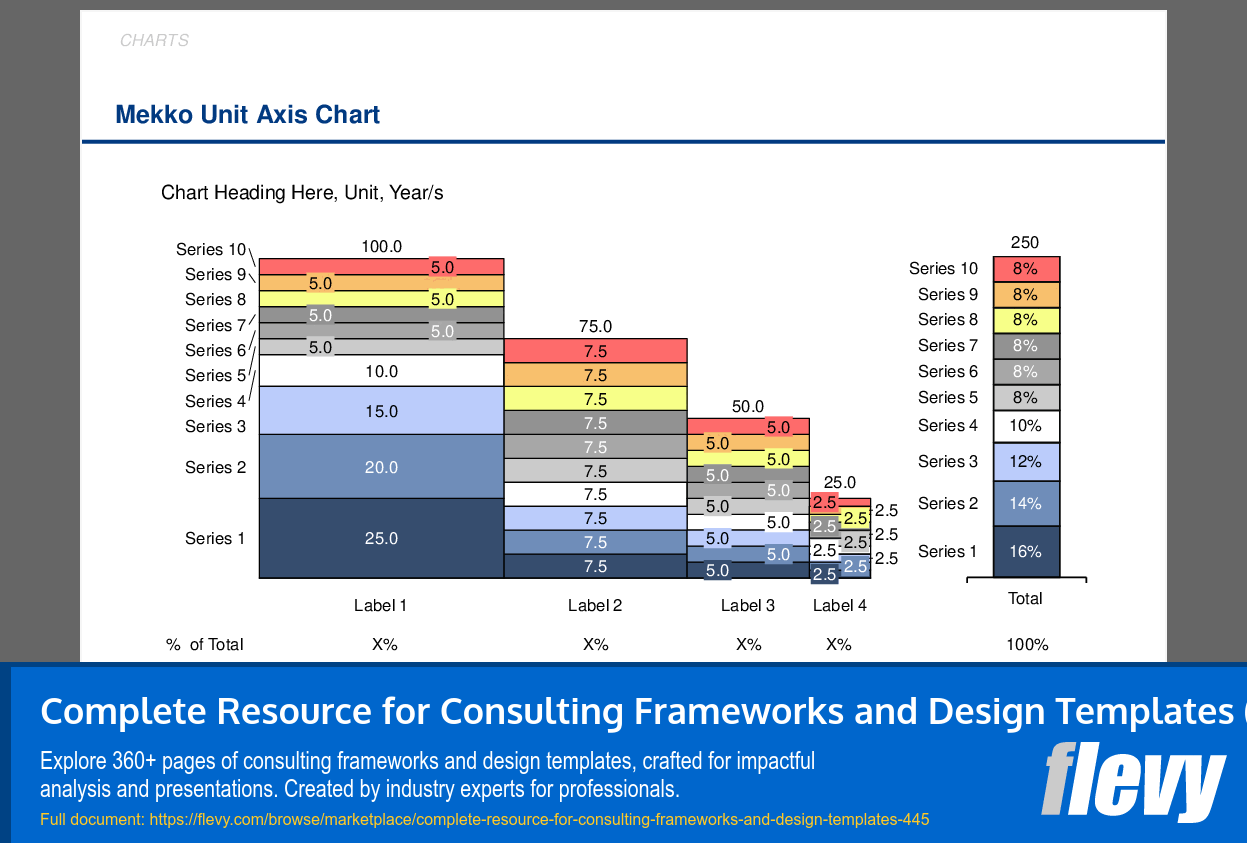Click the 'Label 4' axis label
The height and width of the screenshot is (843, 1247).
(x=839, y=605)
